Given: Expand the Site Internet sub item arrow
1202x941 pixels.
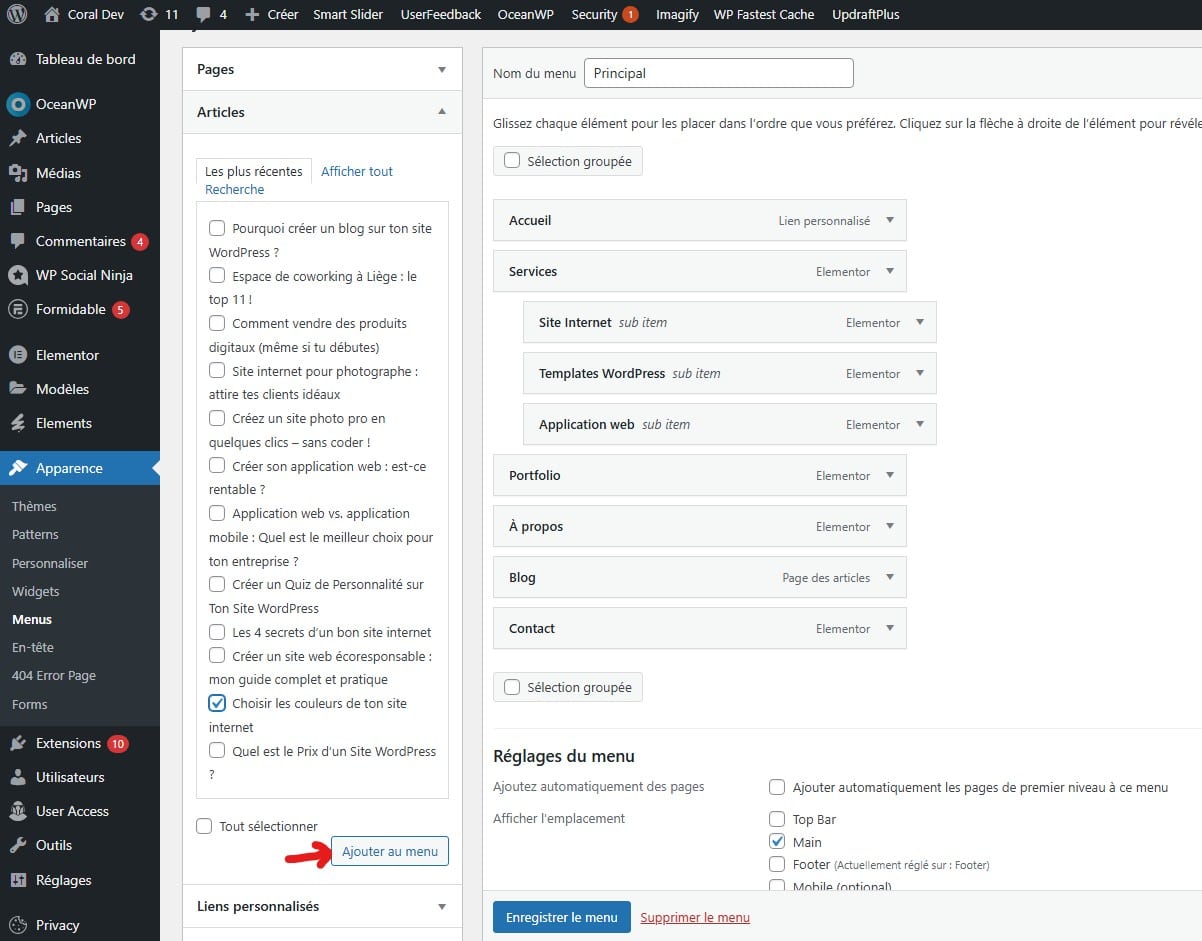Looking at the screenshot, I should pyautogui.click(x=920, y=322).
